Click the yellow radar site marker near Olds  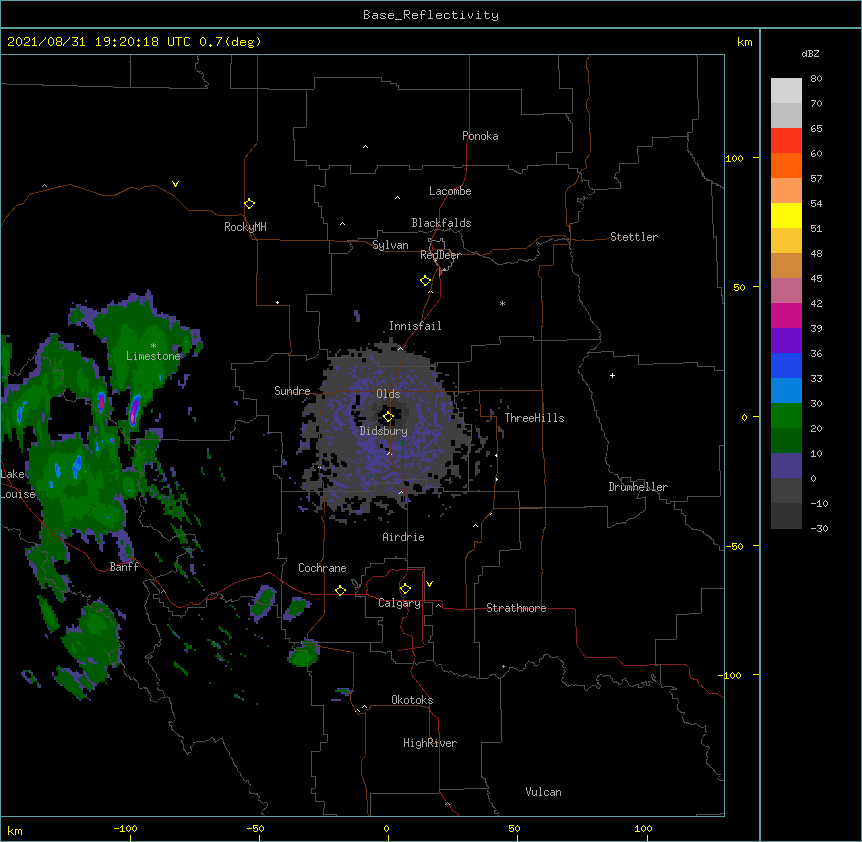click(388, 417)
